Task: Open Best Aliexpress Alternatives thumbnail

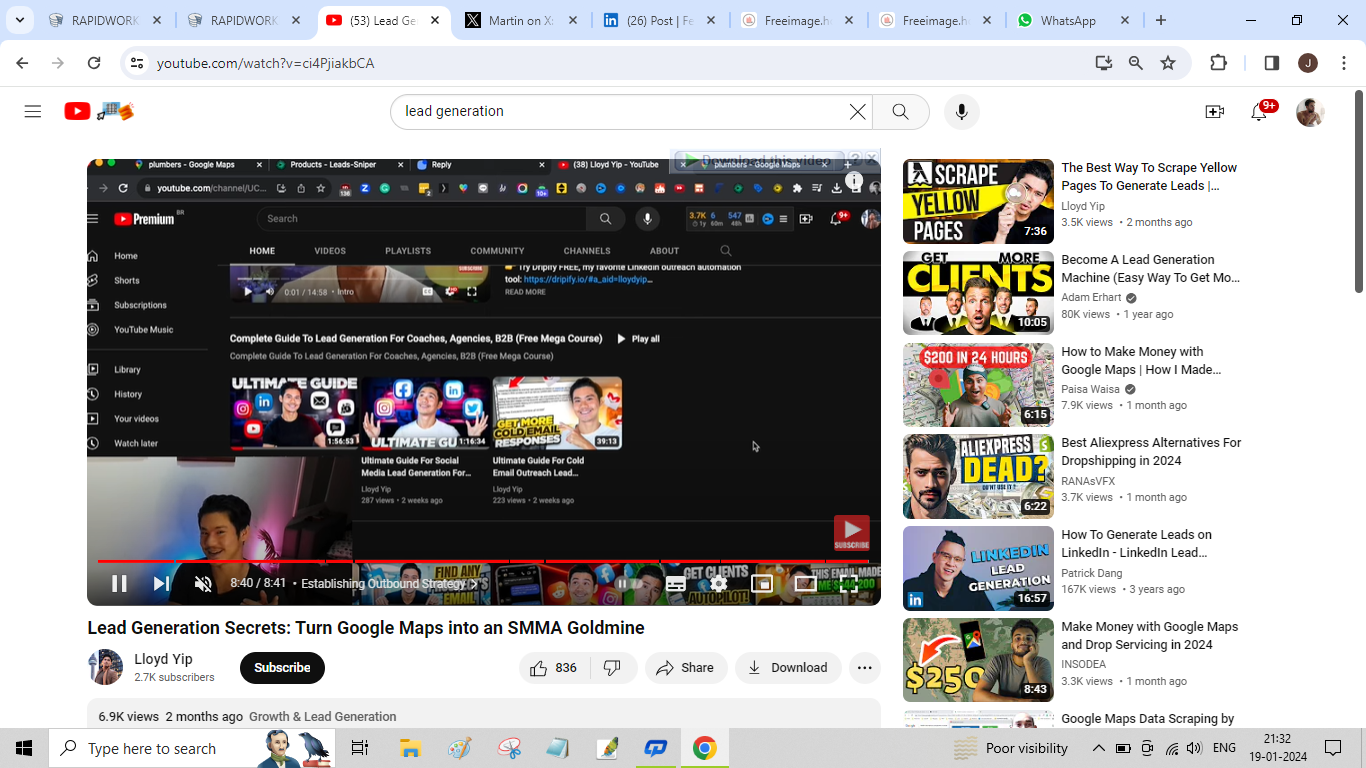Action: click(x=978, y=476)
